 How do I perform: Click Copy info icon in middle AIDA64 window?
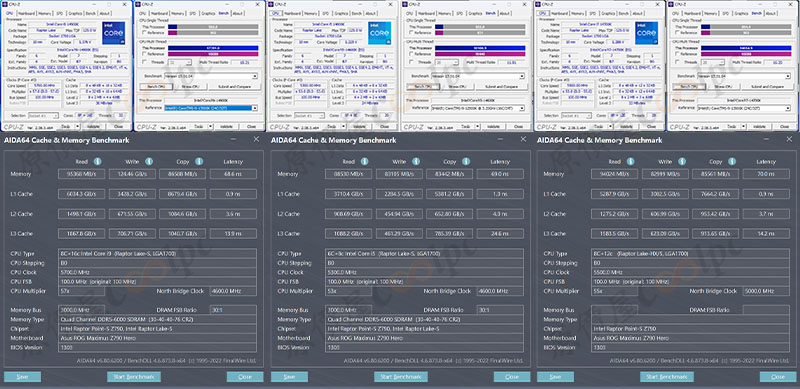tap(466, 161)
